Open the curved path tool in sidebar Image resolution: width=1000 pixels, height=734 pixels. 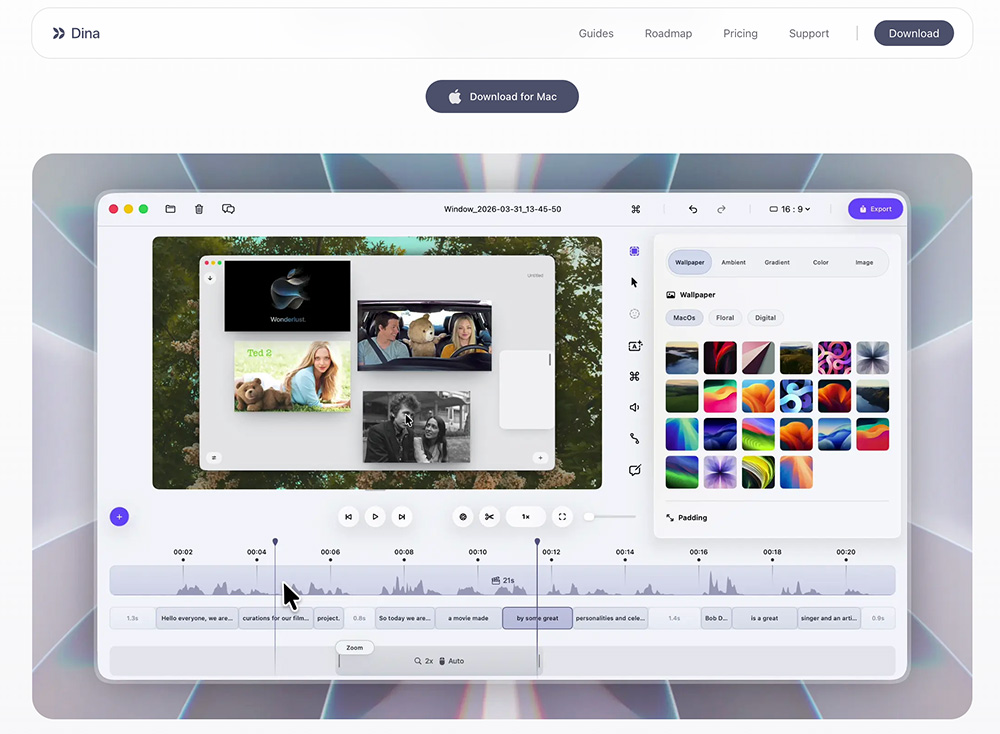tap(635, 439)
